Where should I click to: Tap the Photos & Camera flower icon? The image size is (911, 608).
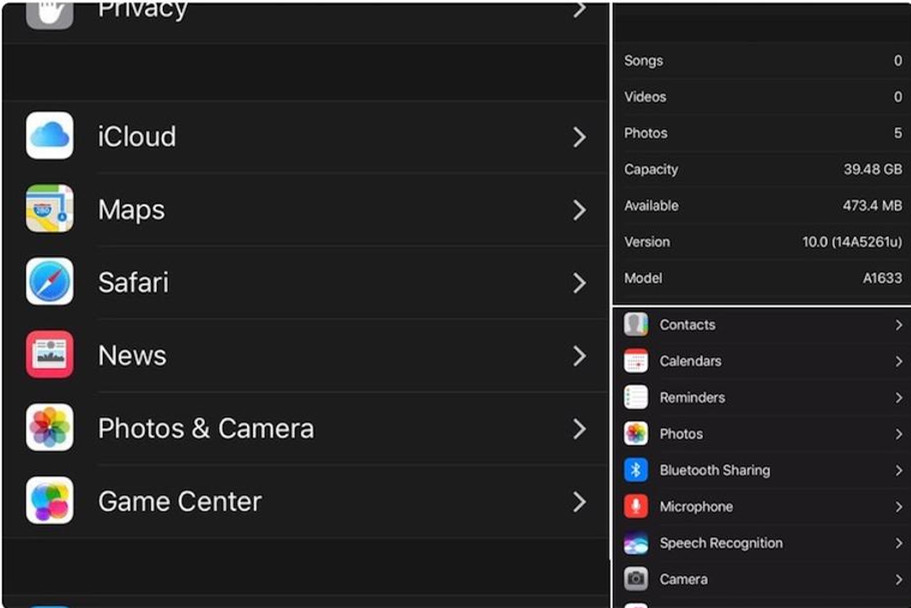49,428
